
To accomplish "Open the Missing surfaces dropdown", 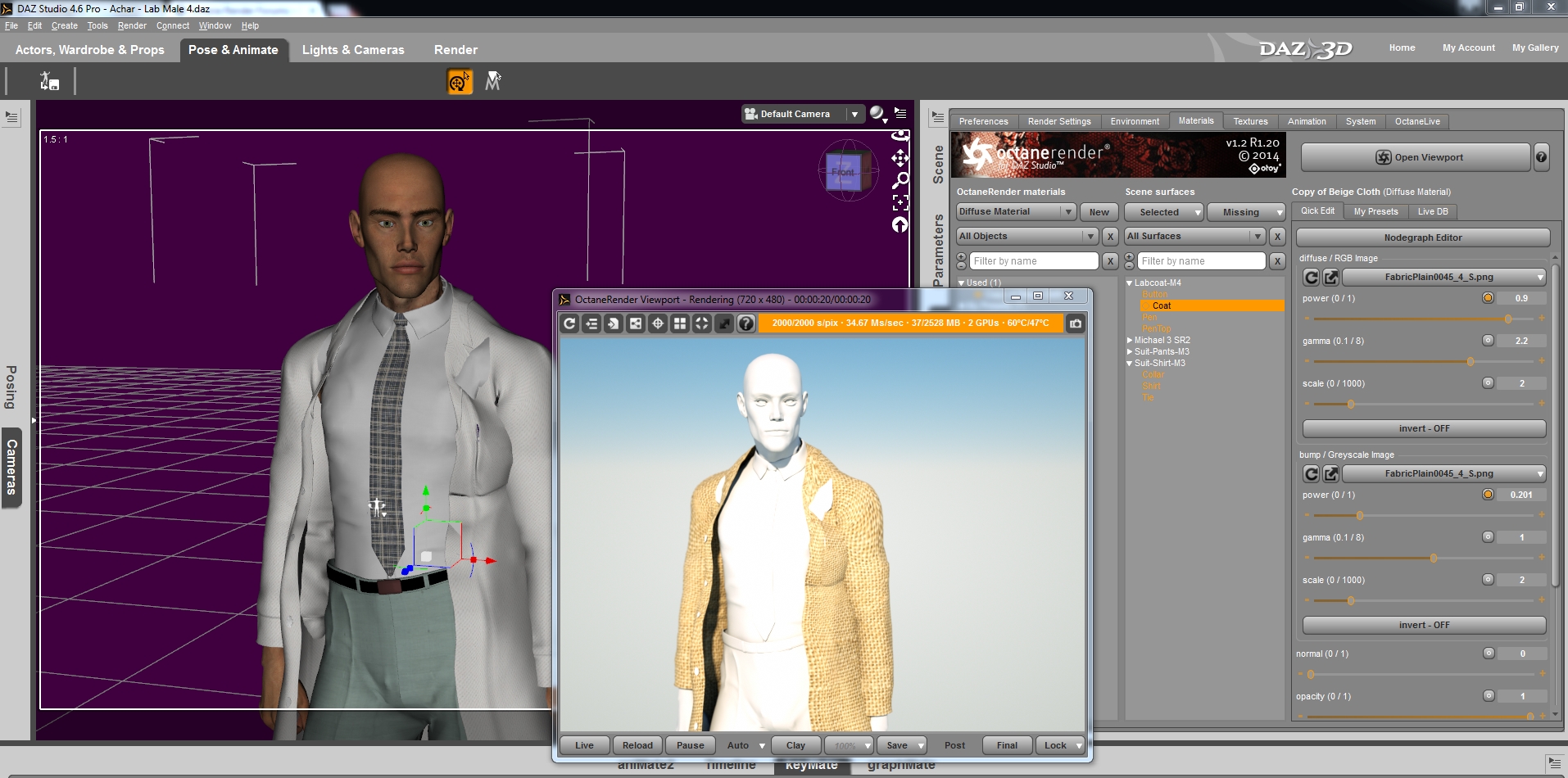I will [x=1245, y=212].
